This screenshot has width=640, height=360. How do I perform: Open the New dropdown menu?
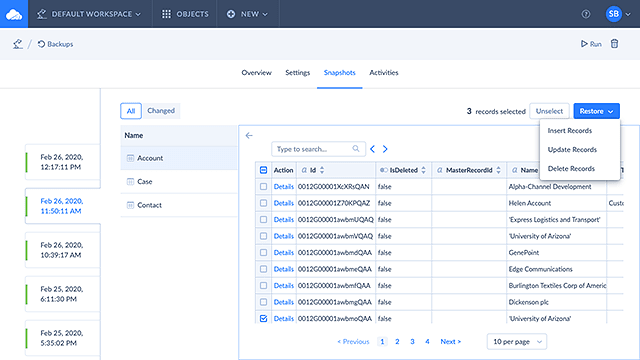pyautogui.click(x=247, y=14)
